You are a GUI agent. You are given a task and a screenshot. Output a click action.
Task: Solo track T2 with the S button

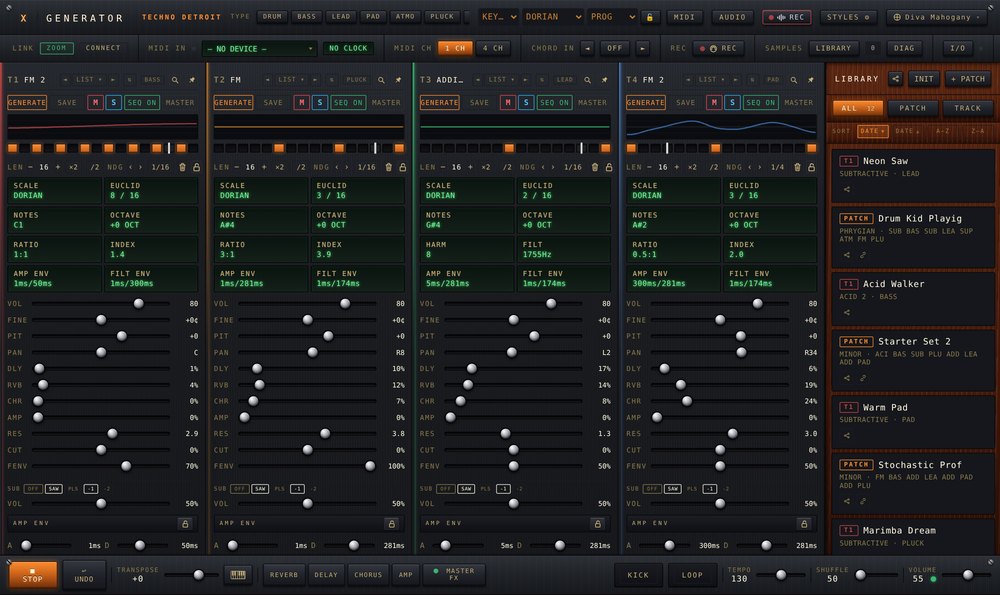tap(320, 102)
